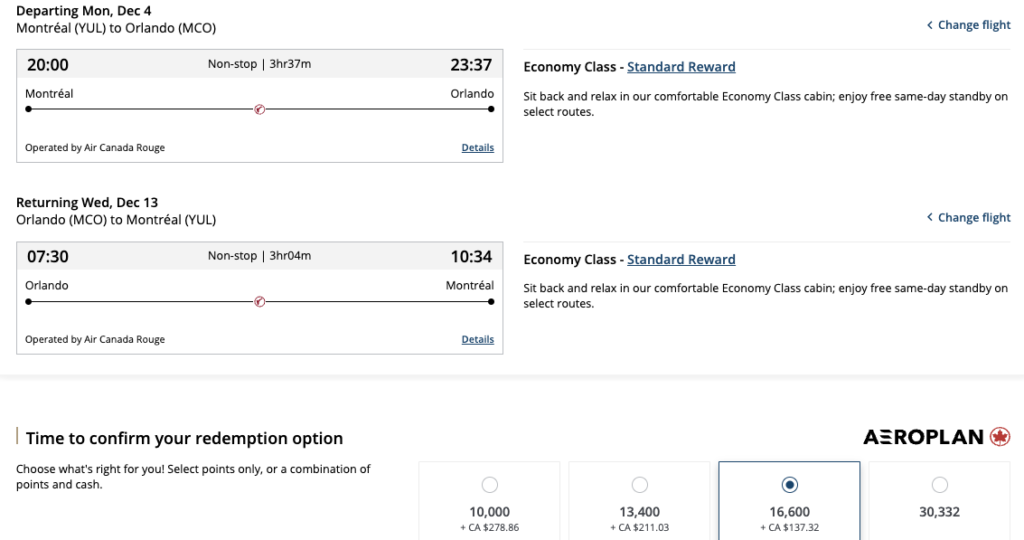Click the Montréal arrival dot on returning timeline

[491, 301]
